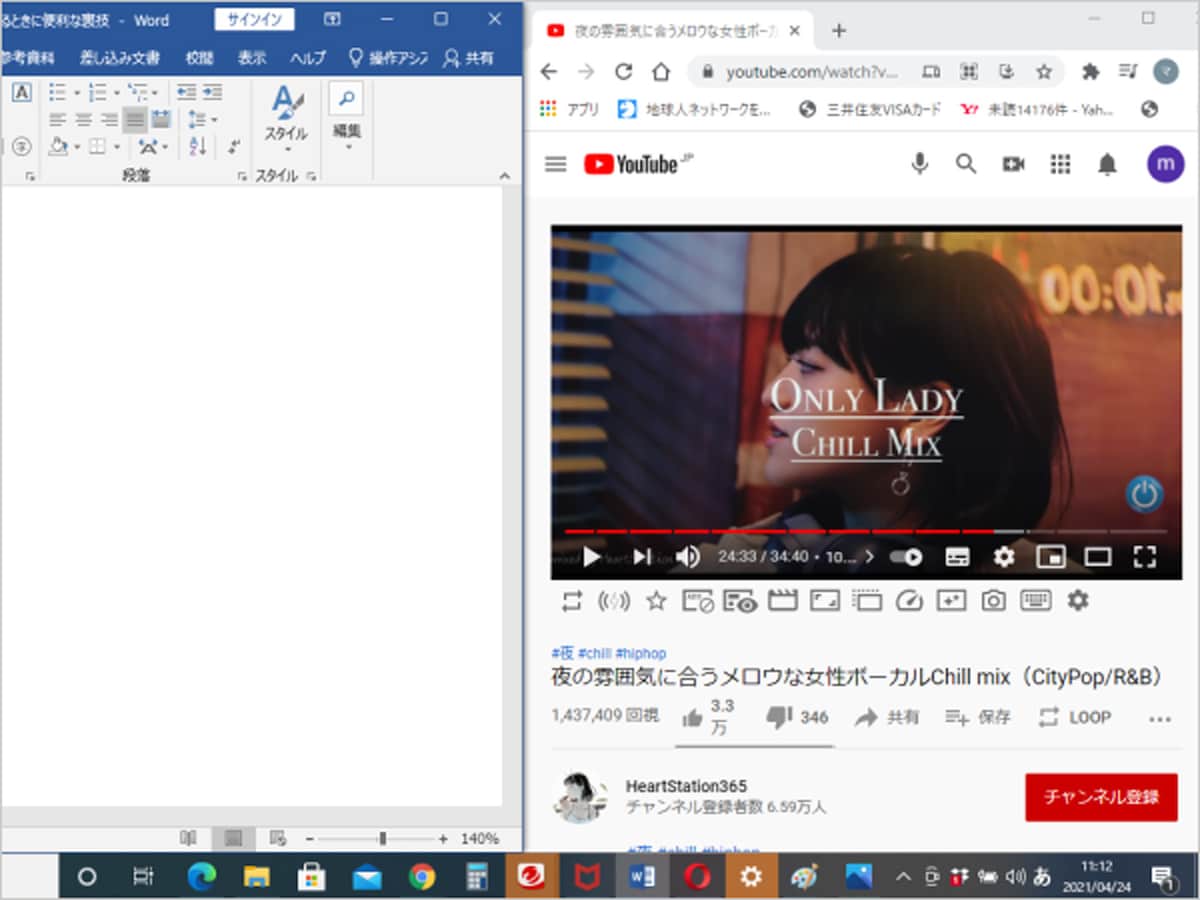This screenshot has width=1200, height=900.
Task: Click the #chill hashtag link
Action: (594, 653)
